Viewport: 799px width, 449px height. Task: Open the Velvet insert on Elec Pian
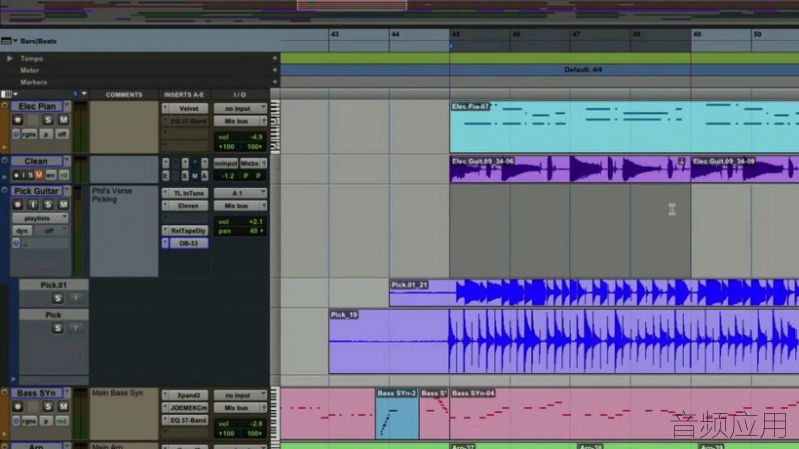click(189, 109)
